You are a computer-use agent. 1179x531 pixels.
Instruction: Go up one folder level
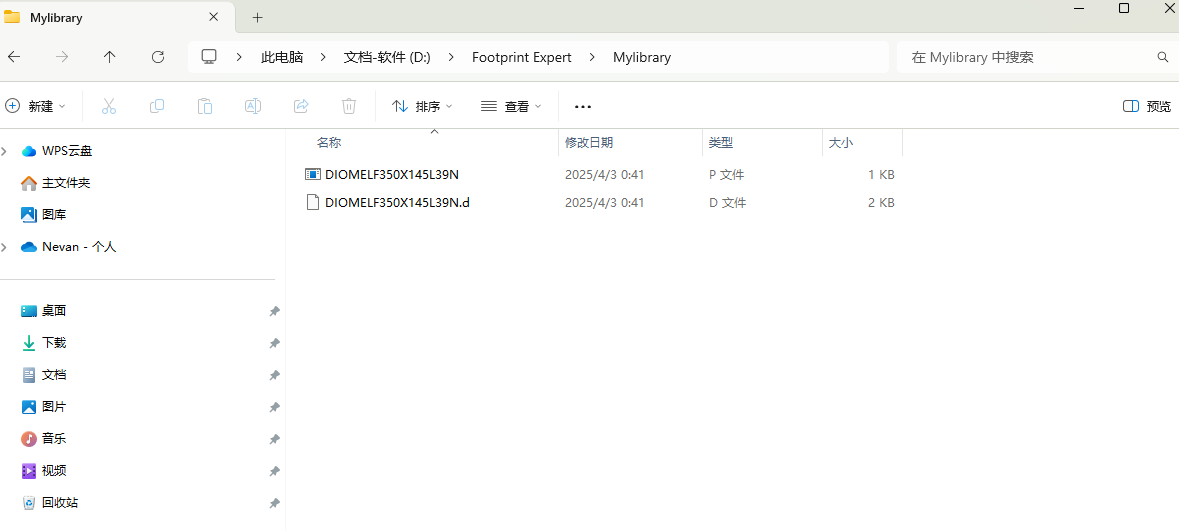pyautogui.click(x=110, y=57)
